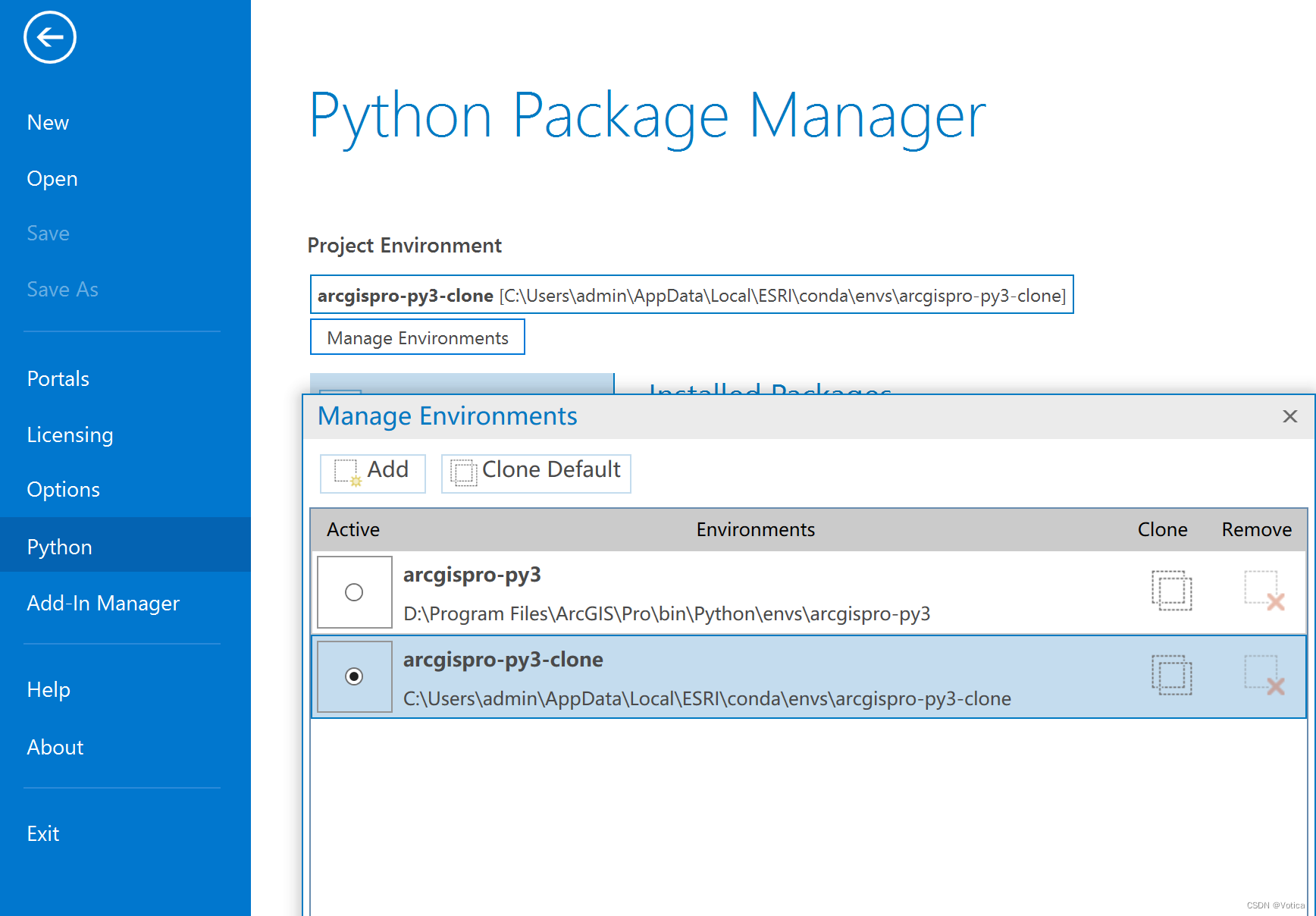Click the Clone Default button
This screenshot has width=1316, height=916.
coord(536,473)
